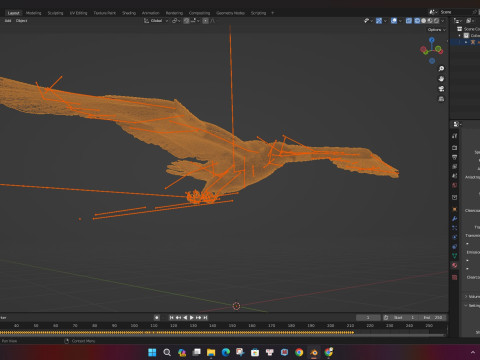
Task: Open the Particles properties tab
Action: coord(454,228)
